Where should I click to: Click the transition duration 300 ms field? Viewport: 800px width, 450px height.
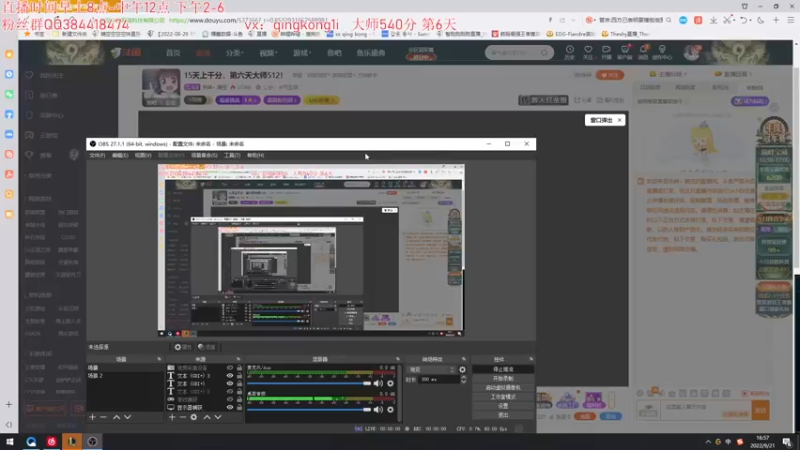pos(438,380)
